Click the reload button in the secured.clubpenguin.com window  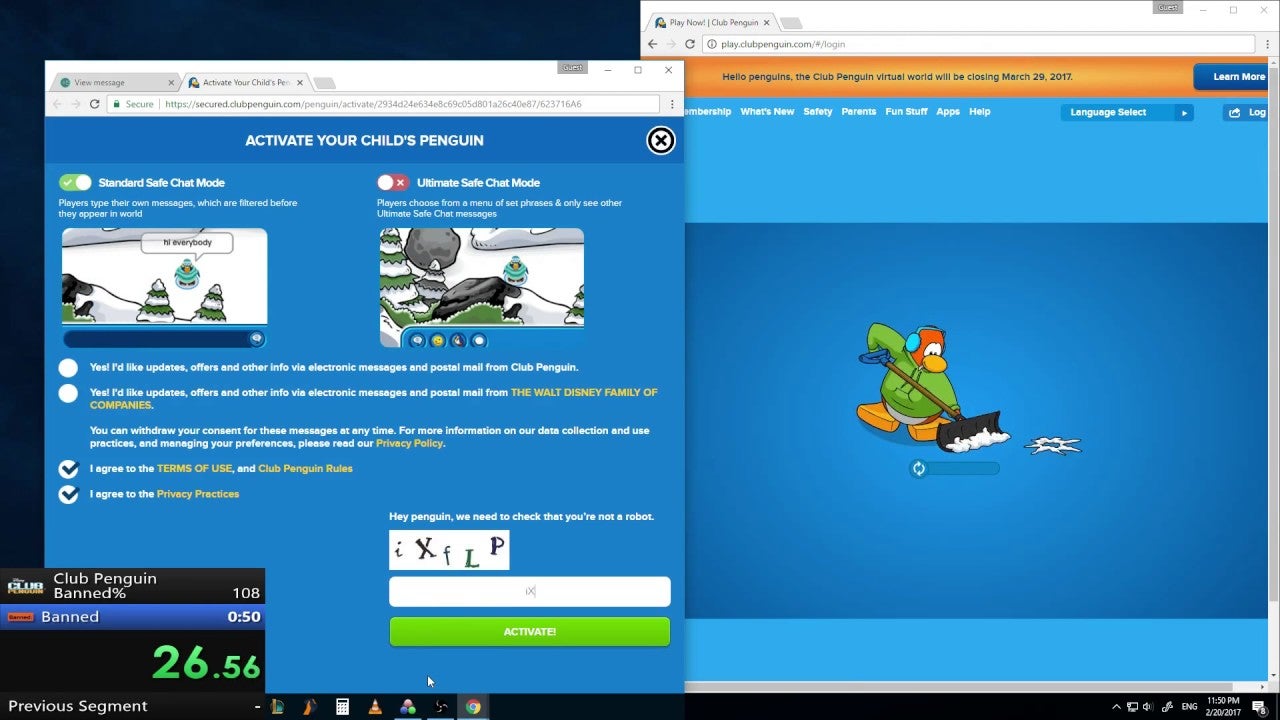tap(95, 104)
